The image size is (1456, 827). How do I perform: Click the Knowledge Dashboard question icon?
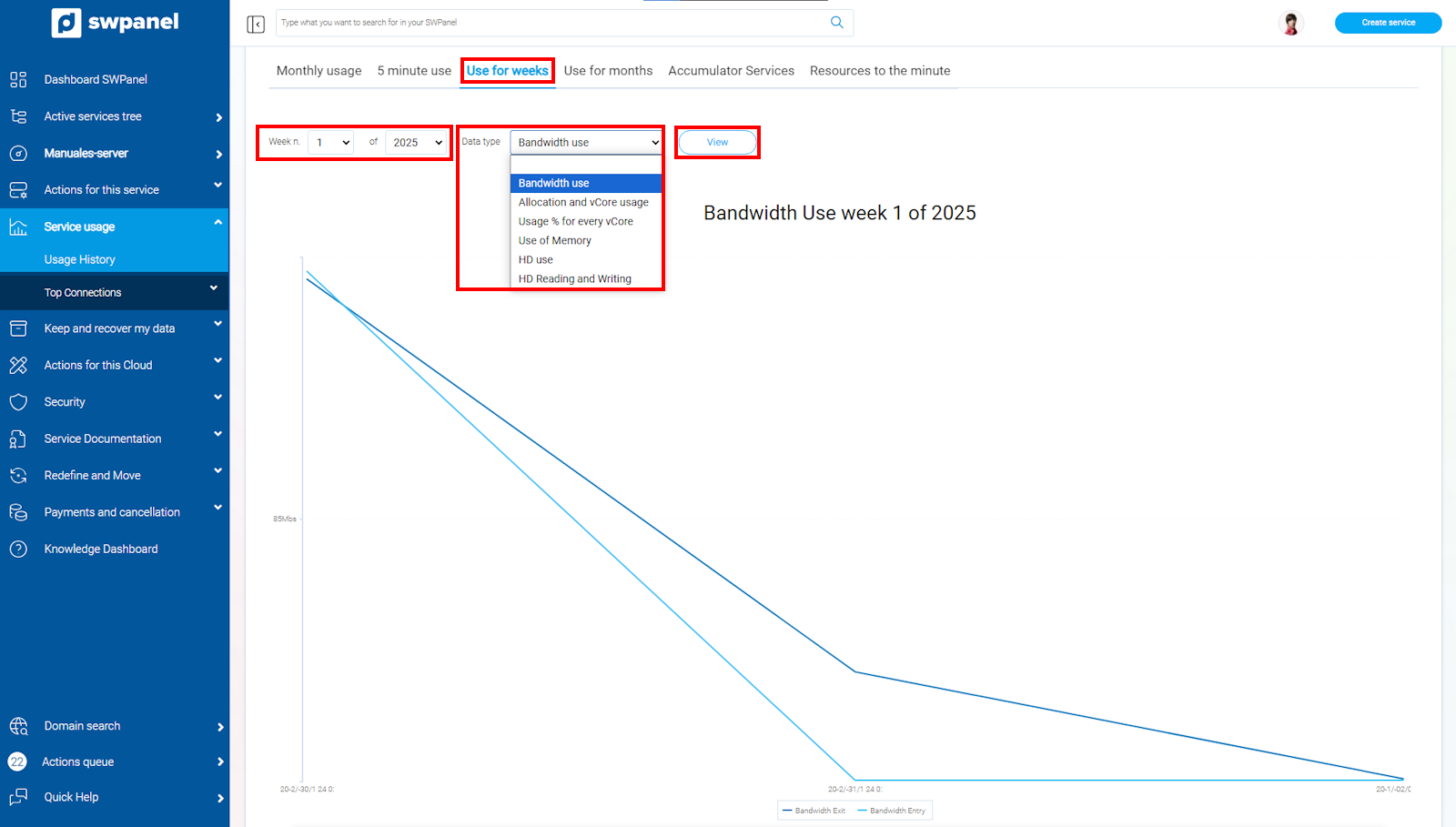[x=18, y=549]
